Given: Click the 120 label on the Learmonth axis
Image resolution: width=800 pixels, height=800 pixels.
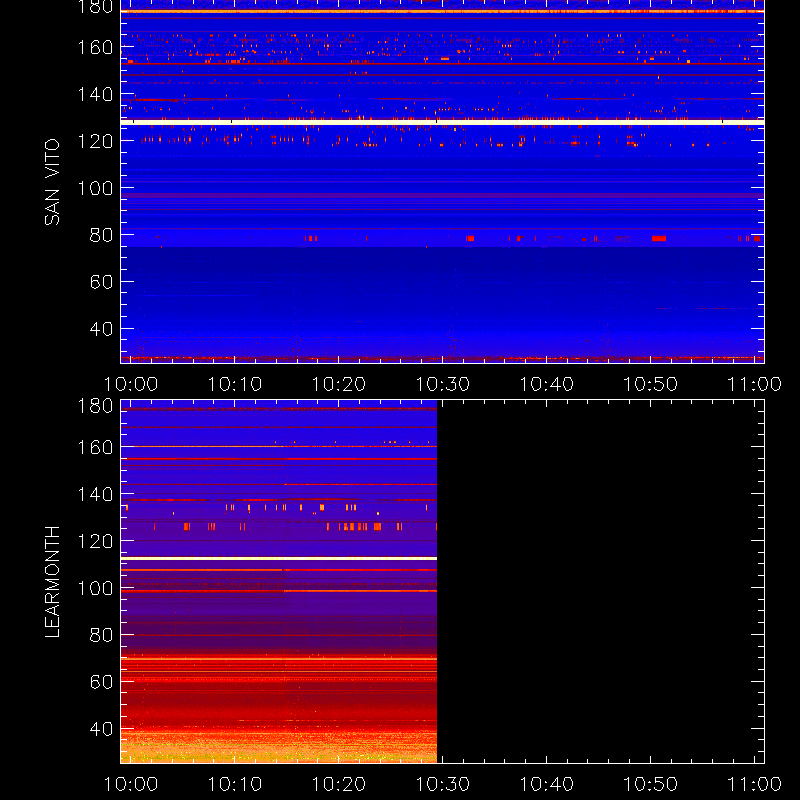Looking at the screenshot, I should pyautogui.click(x=95, y=541).
